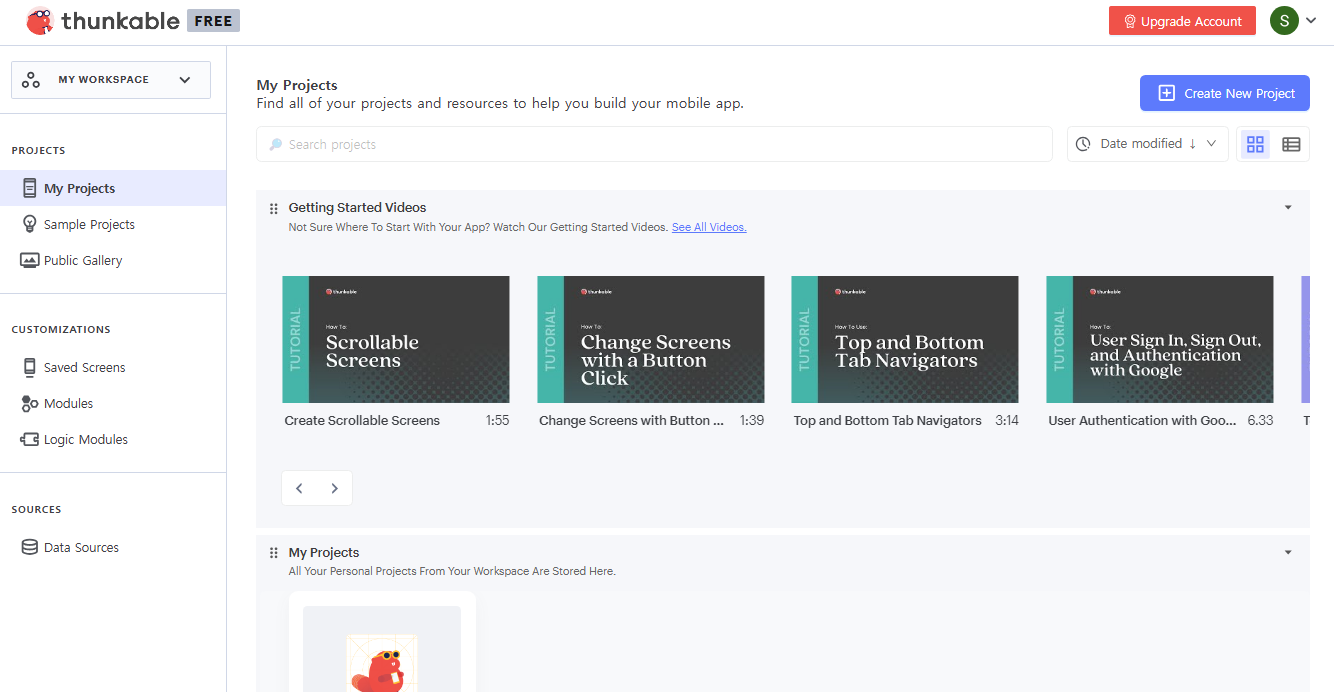Open the See All Videos link
1334x692 pixels.
point(709,227)
